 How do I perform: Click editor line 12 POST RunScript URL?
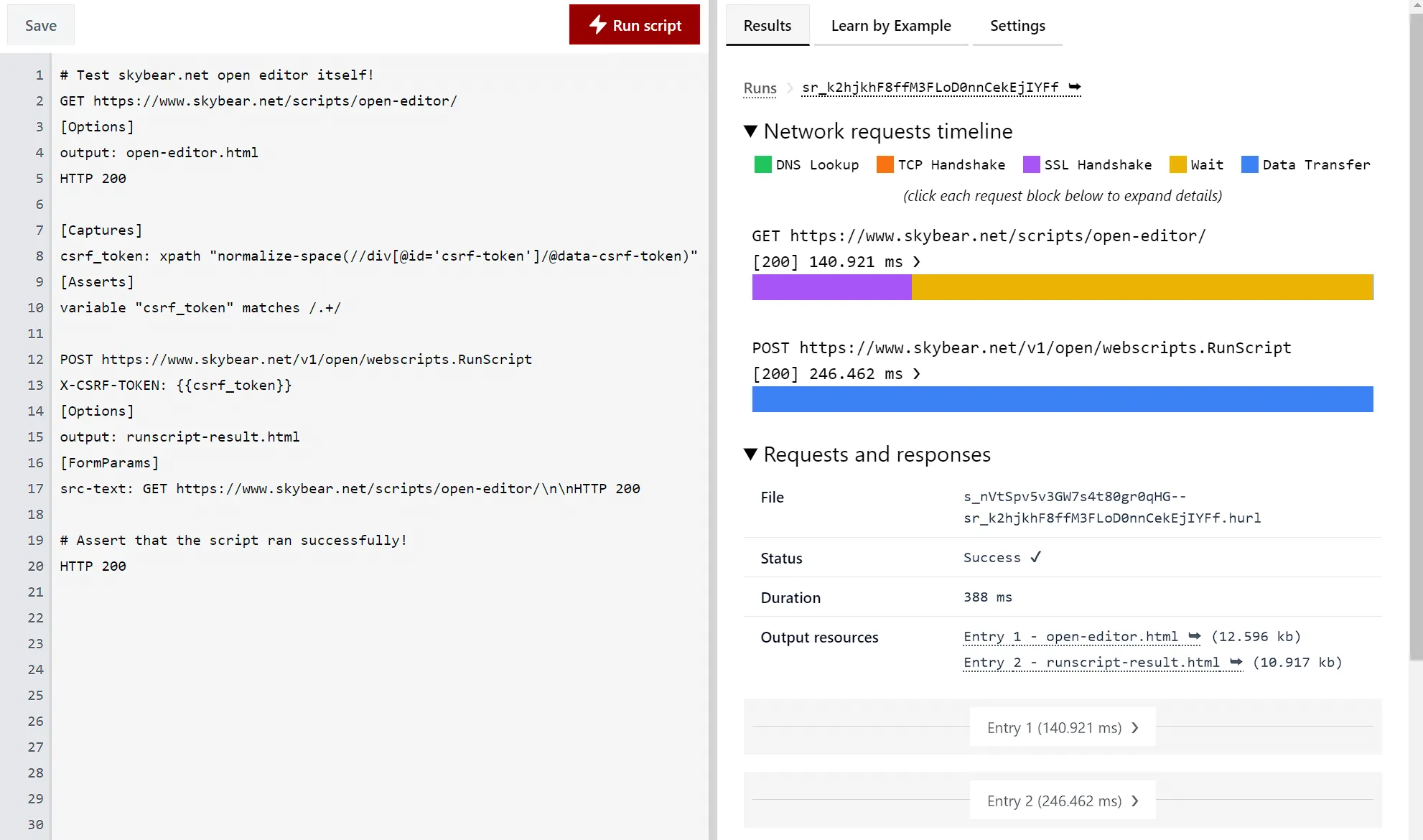point(317,360)
